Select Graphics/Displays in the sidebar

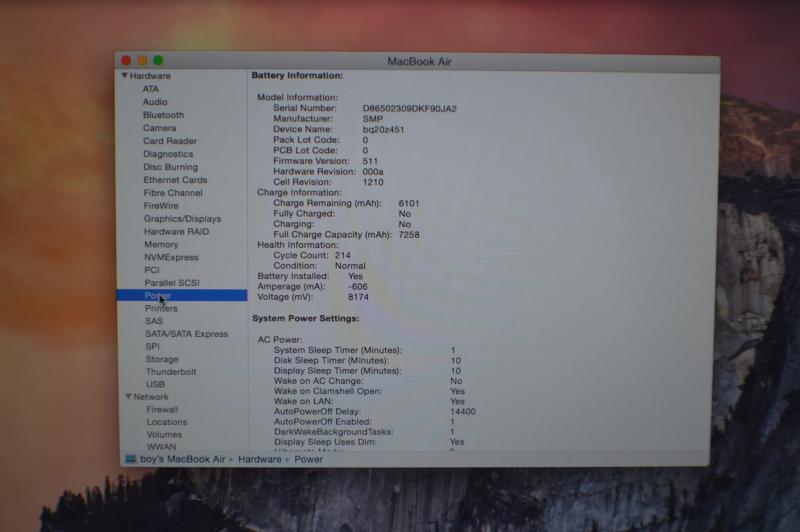pos(182,219)
